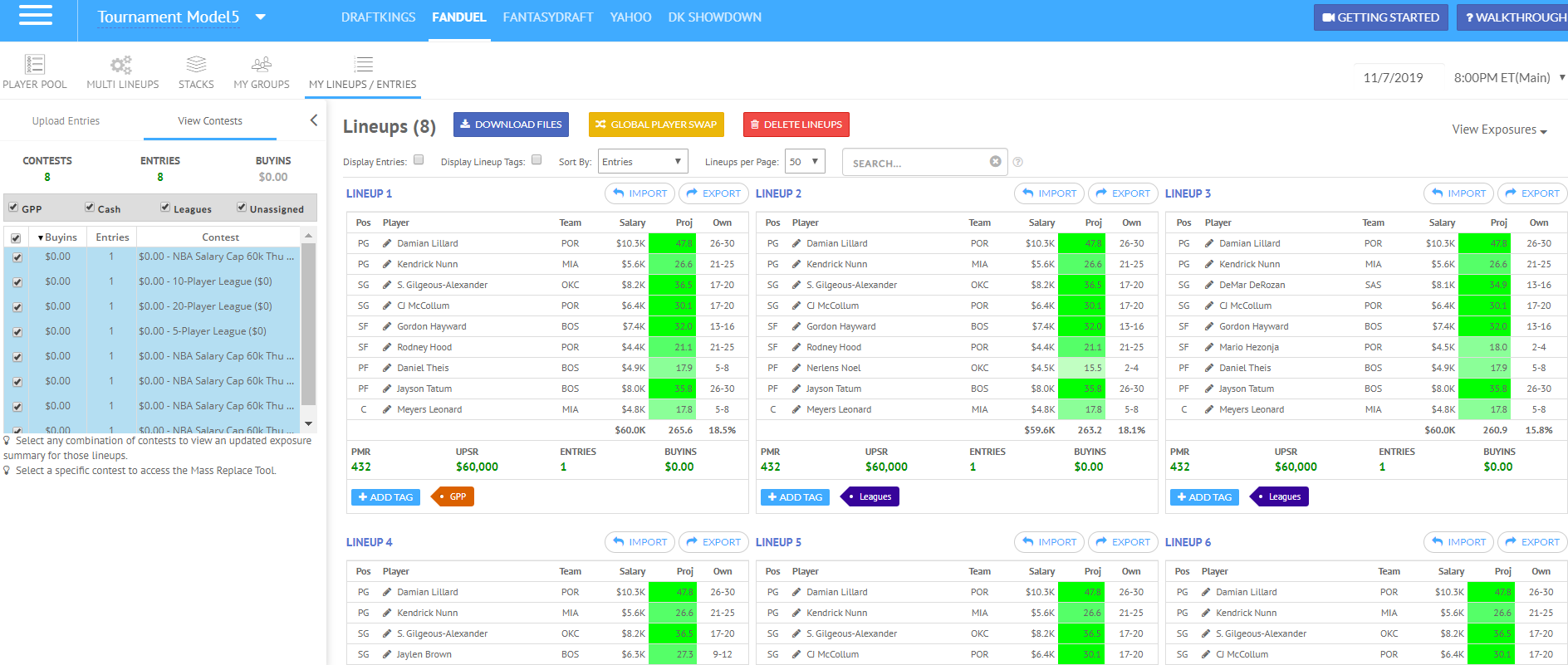Uncheck the 10-Player League contest row checkbox

pos(17,282)
